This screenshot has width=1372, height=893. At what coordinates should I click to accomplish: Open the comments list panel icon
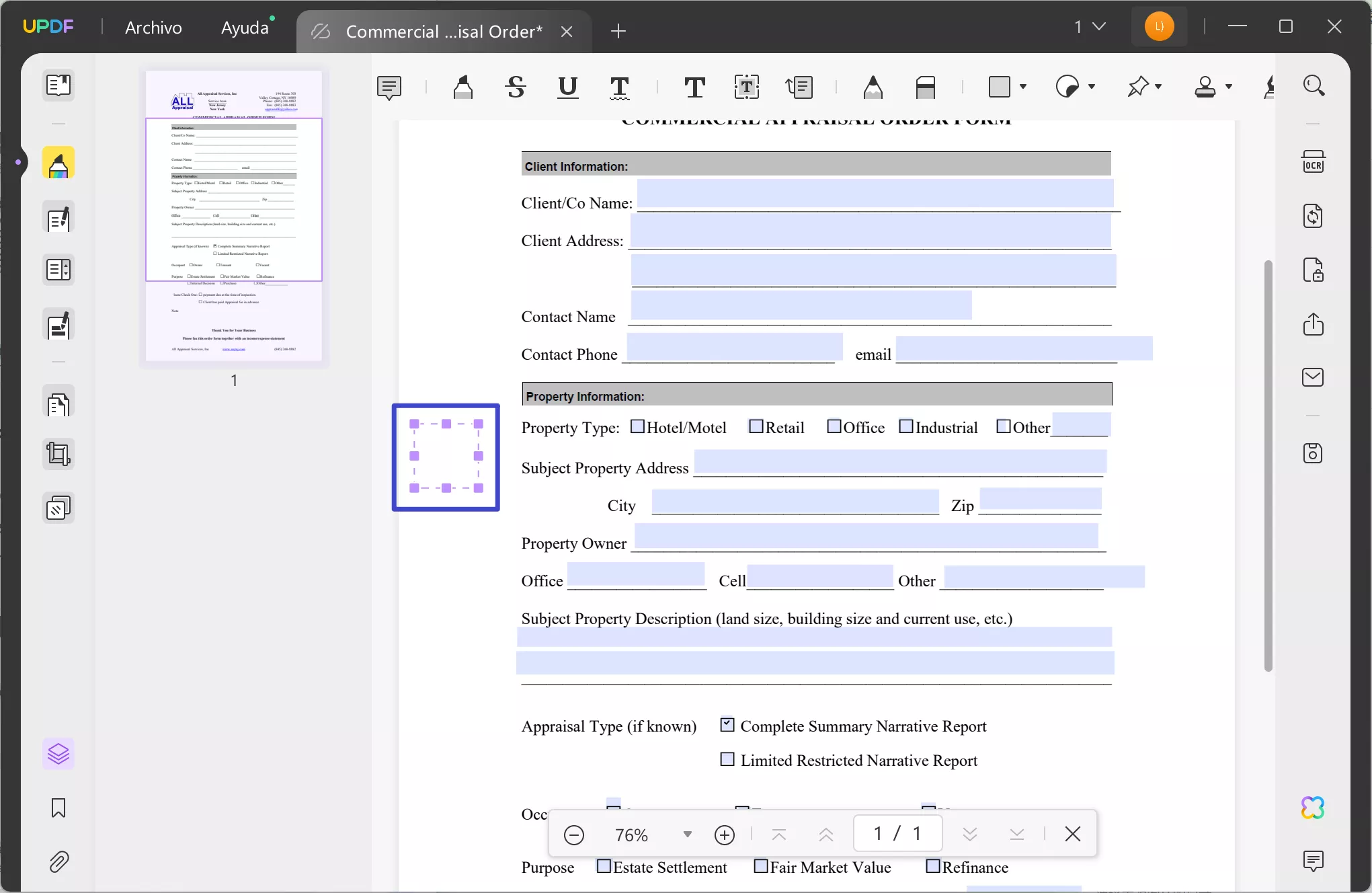coord(1314,861)
